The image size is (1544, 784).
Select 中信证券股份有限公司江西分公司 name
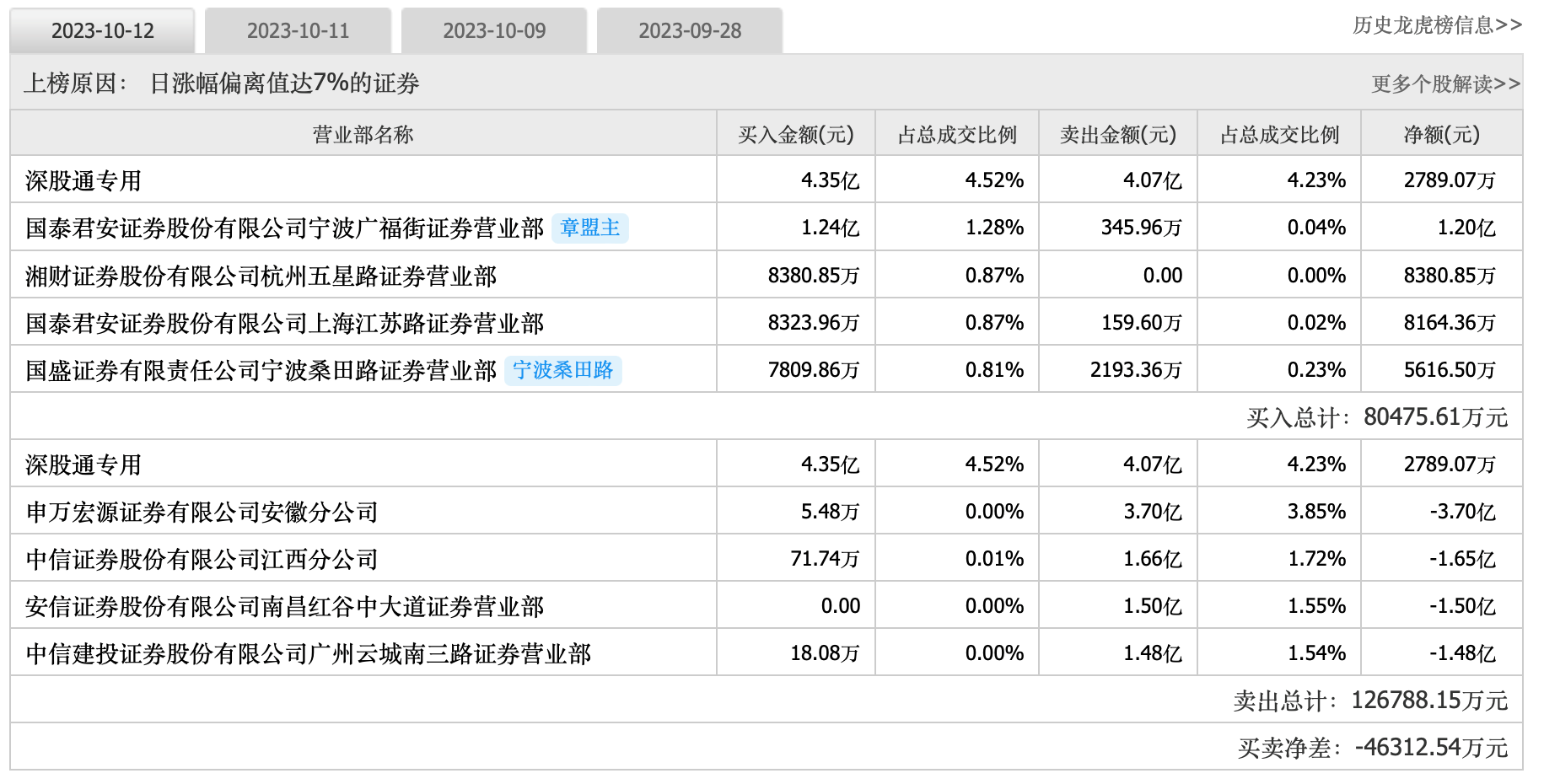point(202,559)
